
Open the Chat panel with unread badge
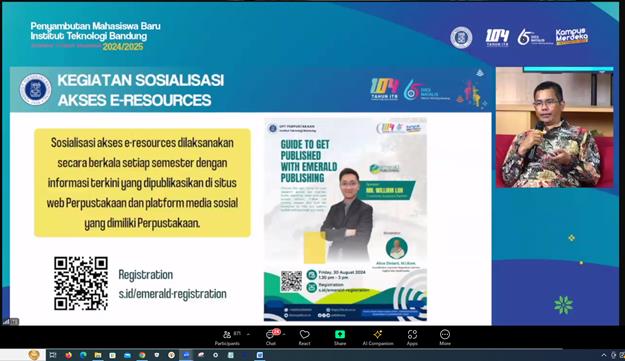[x=271, y=337]
